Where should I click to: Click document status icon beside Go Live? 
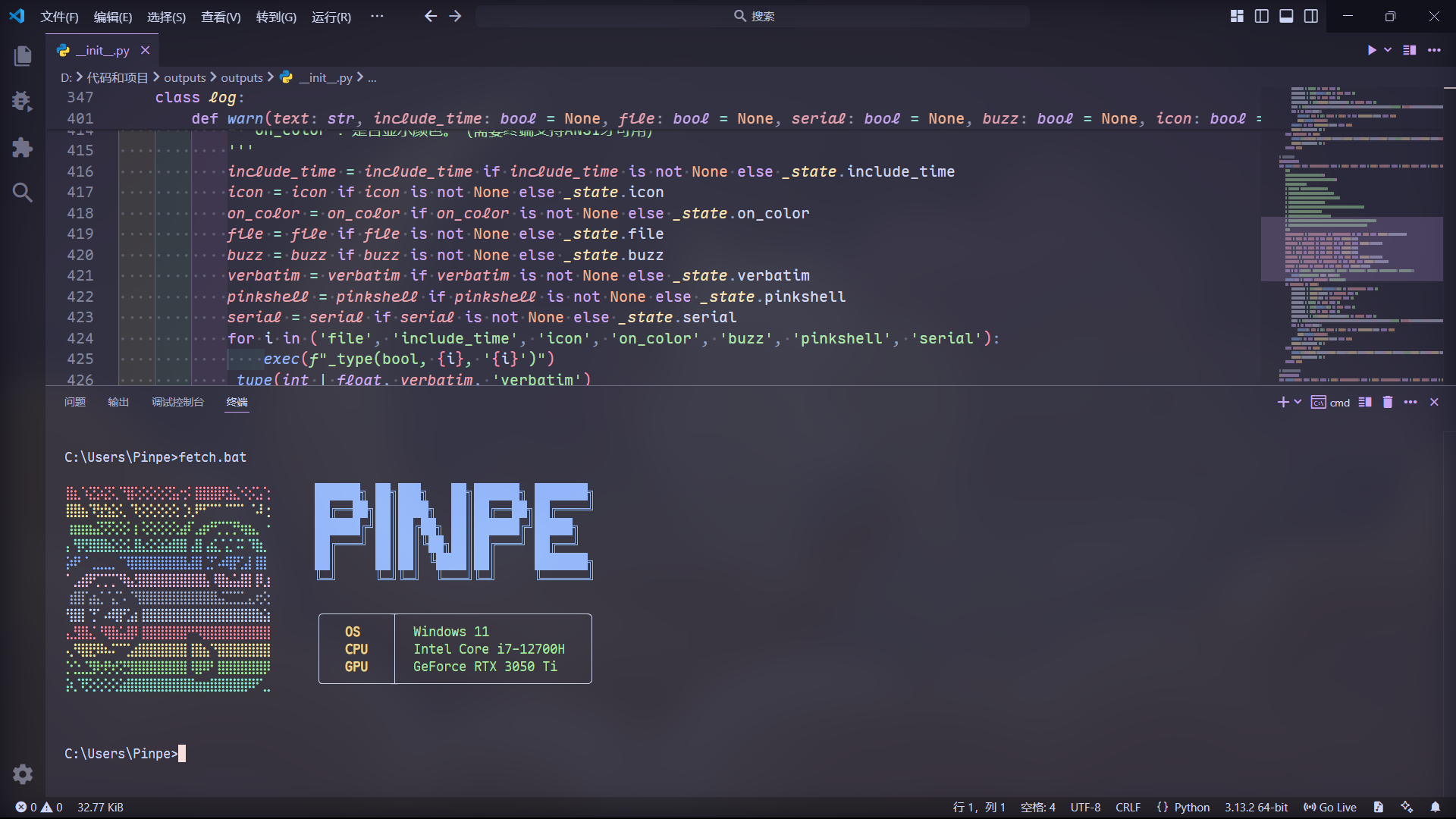[x=1378, y=807]
